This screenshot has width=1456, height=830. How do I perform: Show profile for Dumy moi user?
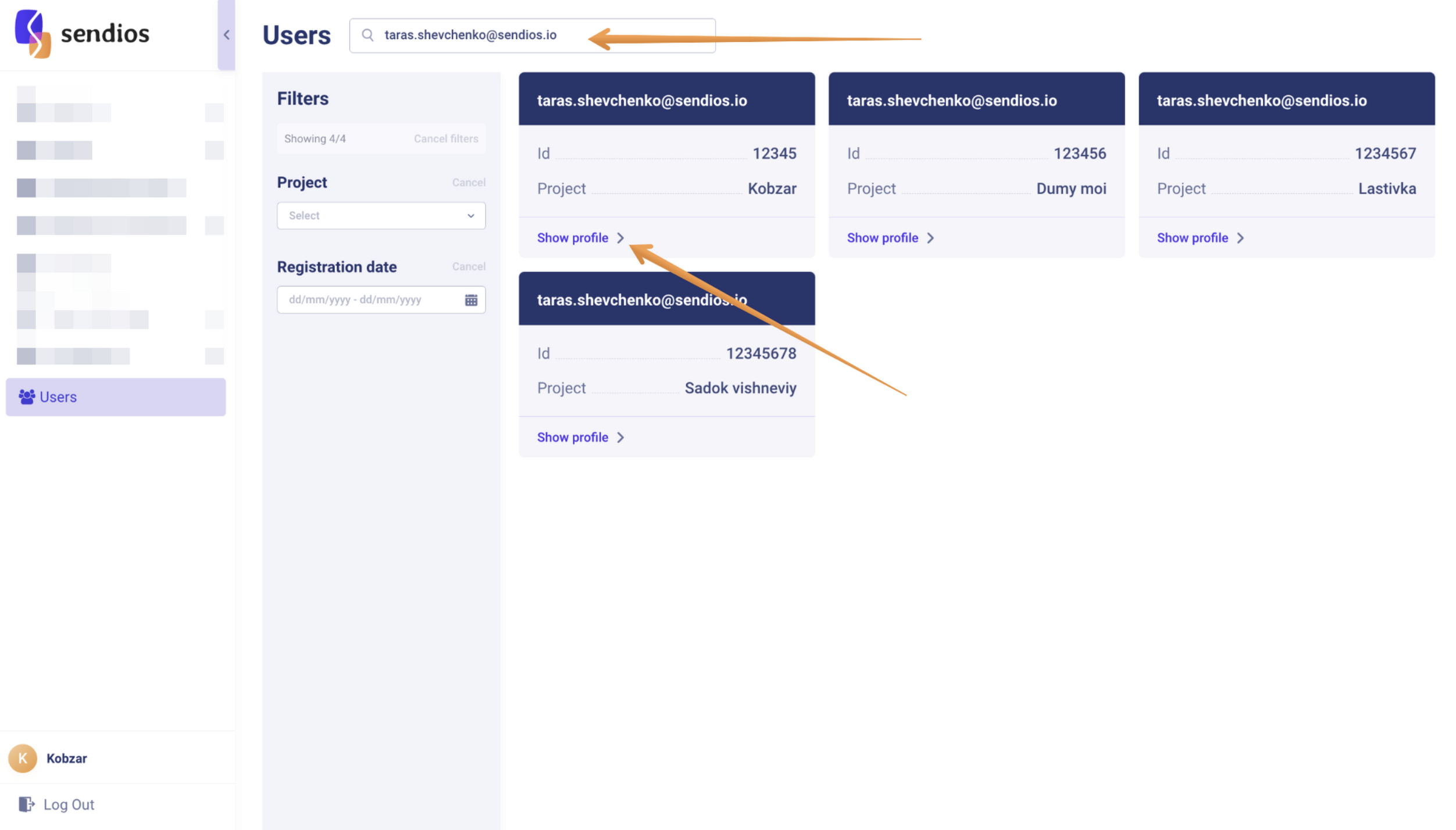point(882,238)
